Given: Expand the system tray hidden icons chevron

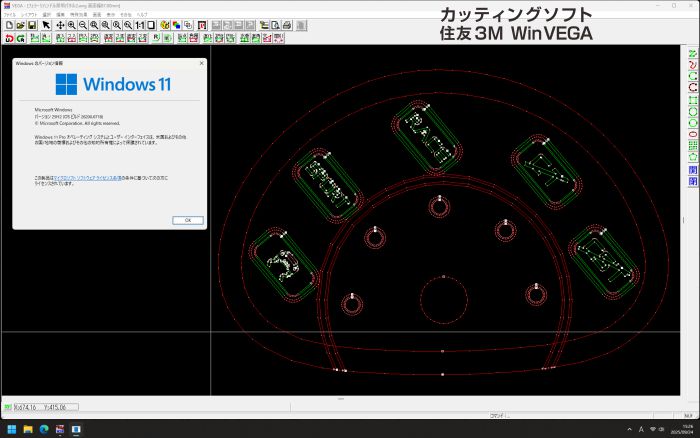Looking at the screenshot, I should point(629,430).
